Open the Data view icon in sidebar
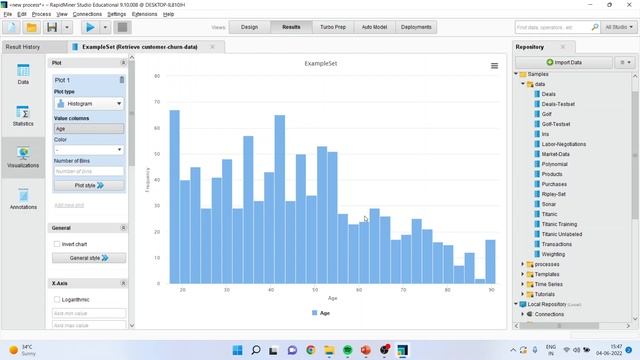Viewport: 640px width, 360px height. point(23,74)
